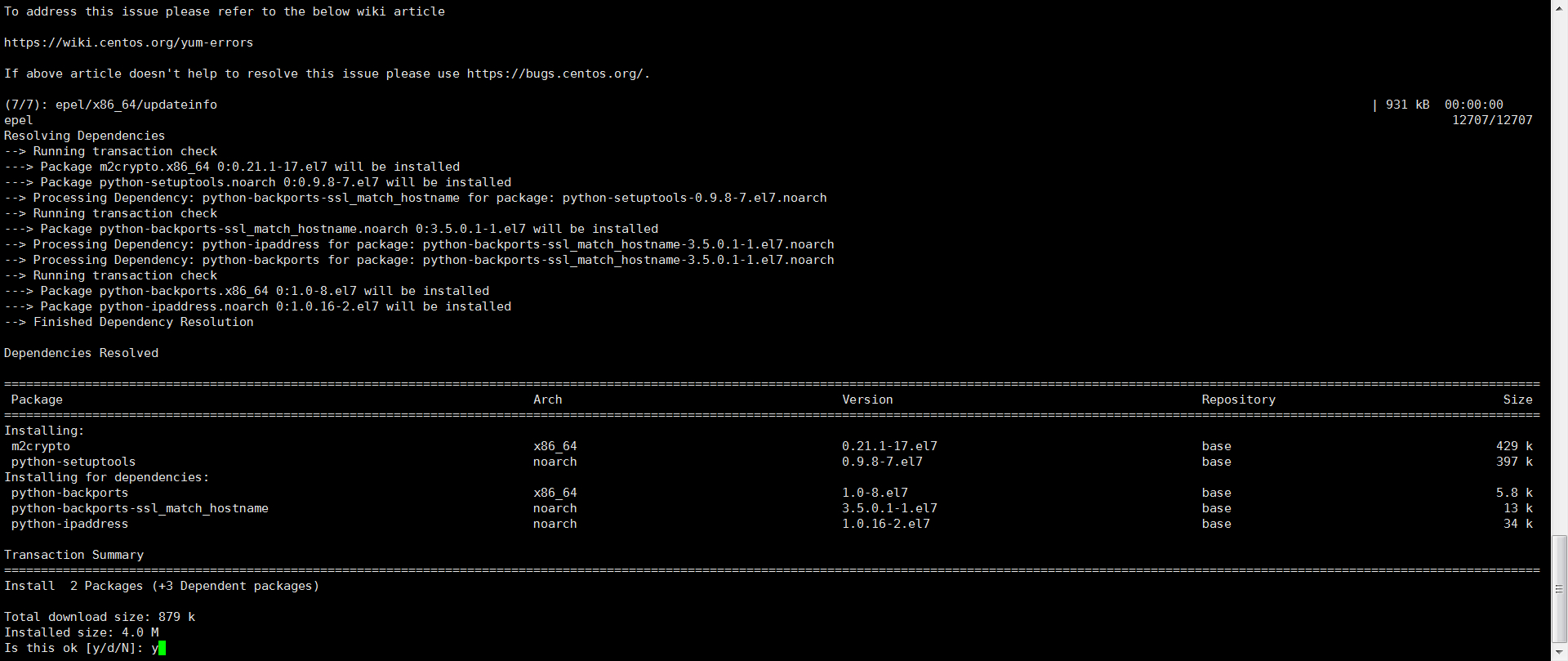Click version '1.0-8.el7' in the table
This screenshot has width=1568, height=661.
(875, 493)
